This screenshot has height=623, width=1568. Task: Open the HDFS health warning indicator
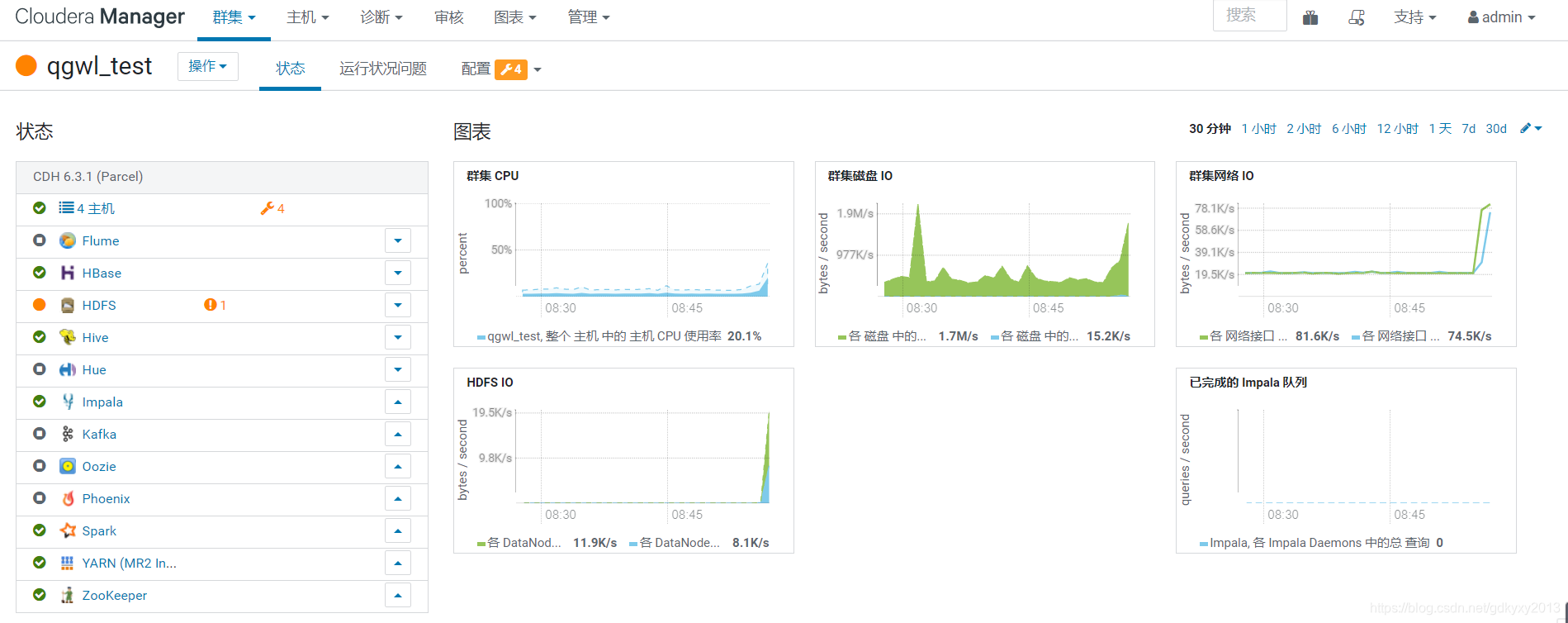(215, 305)
